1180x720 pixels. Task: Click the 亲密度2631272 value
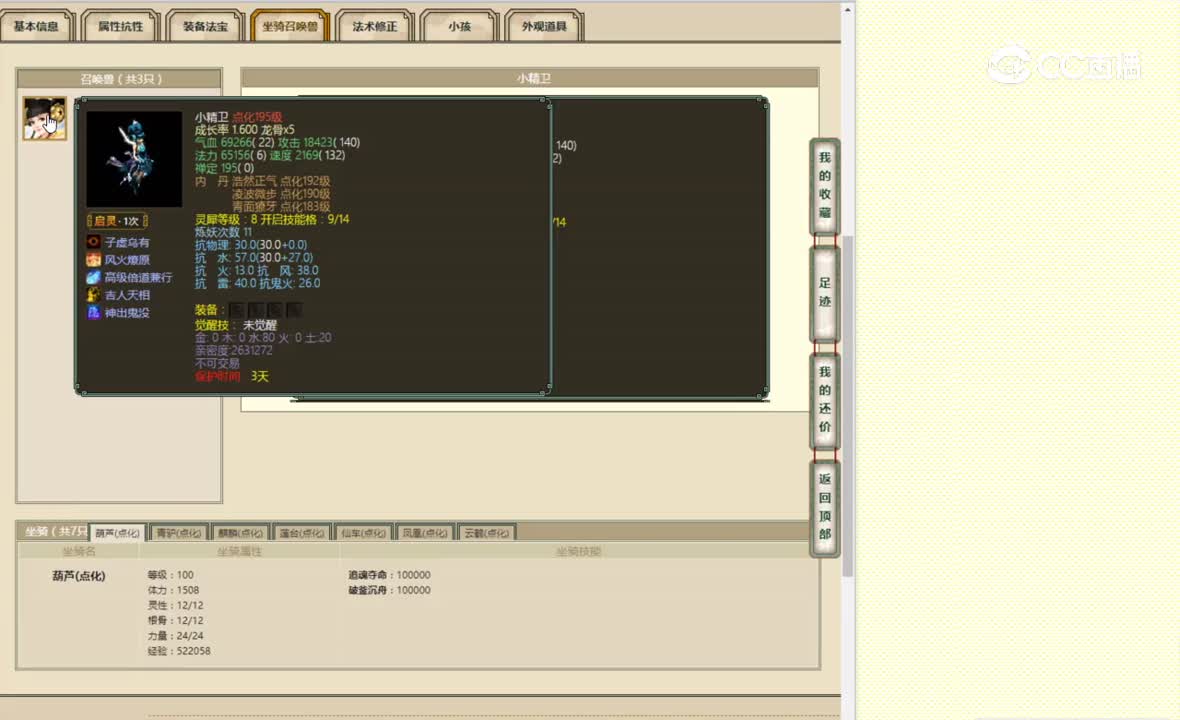point(233,351)
